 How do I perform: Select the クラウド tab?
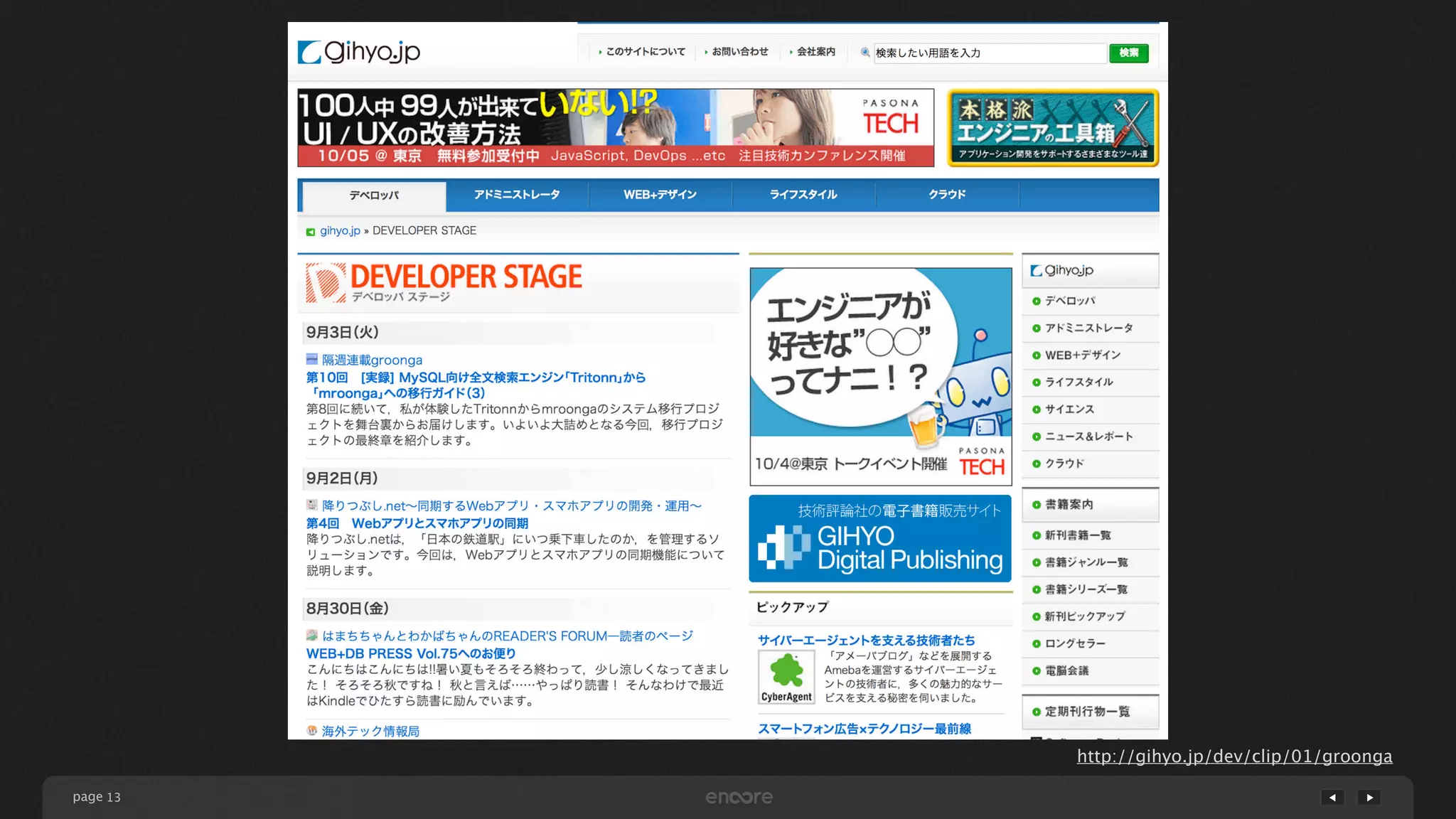948,195
